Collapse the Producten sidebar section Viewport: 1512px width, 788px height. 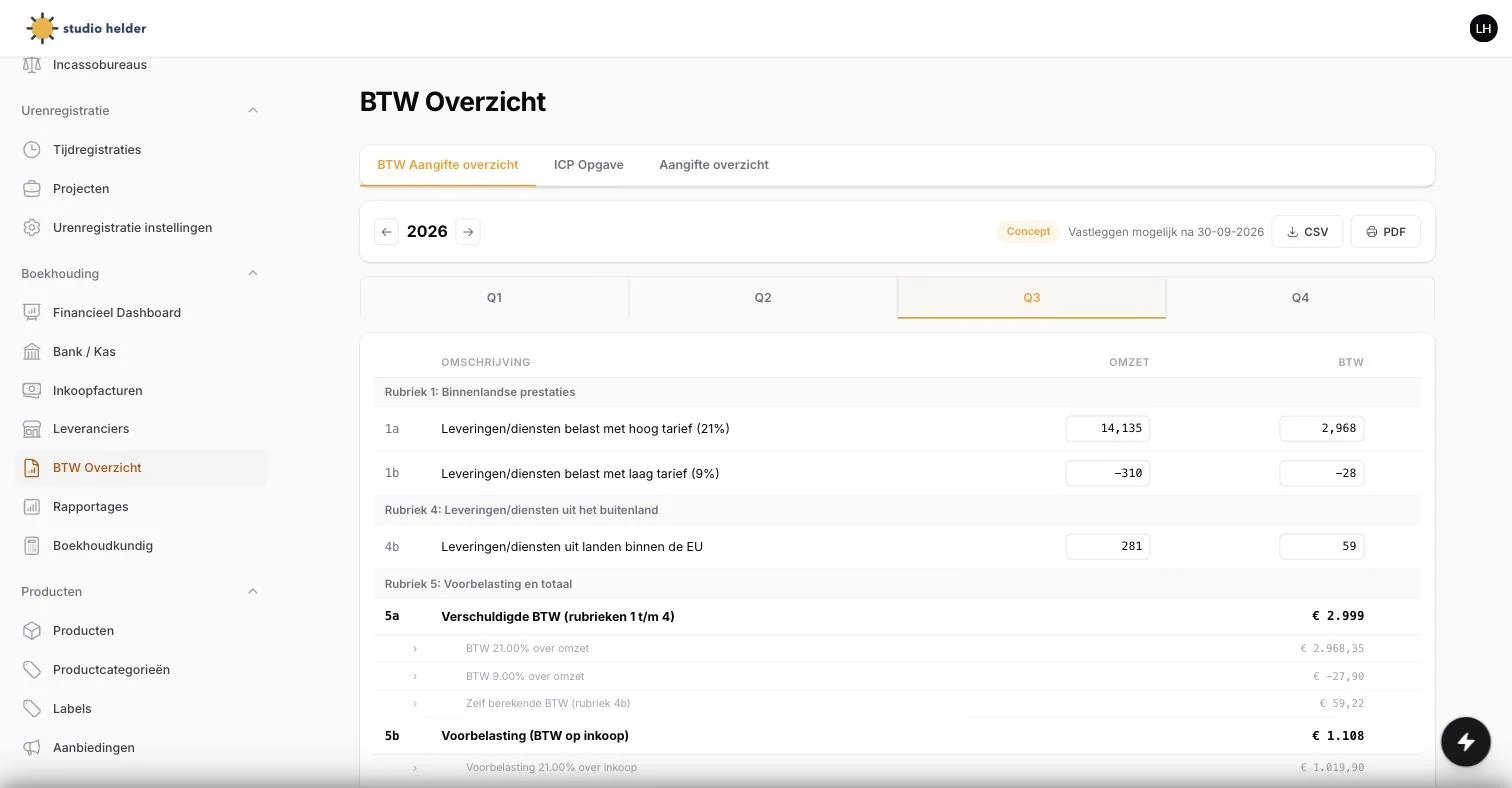pos(253,592)
